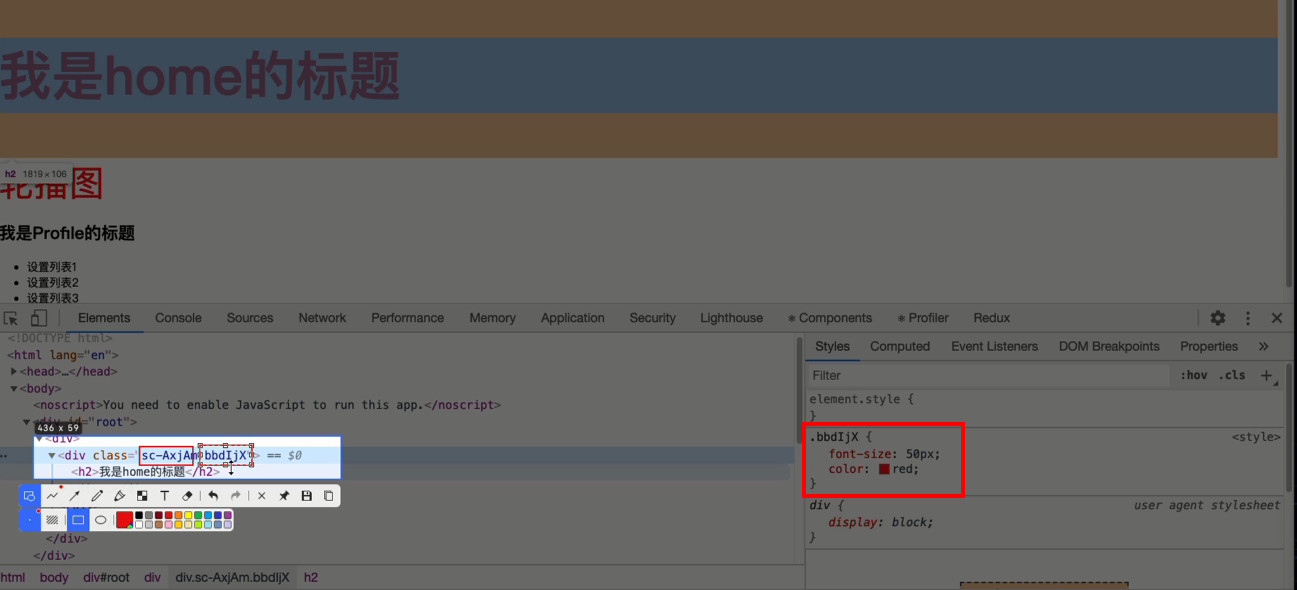
Task: Click the Styles filter input
Action: 988,375
